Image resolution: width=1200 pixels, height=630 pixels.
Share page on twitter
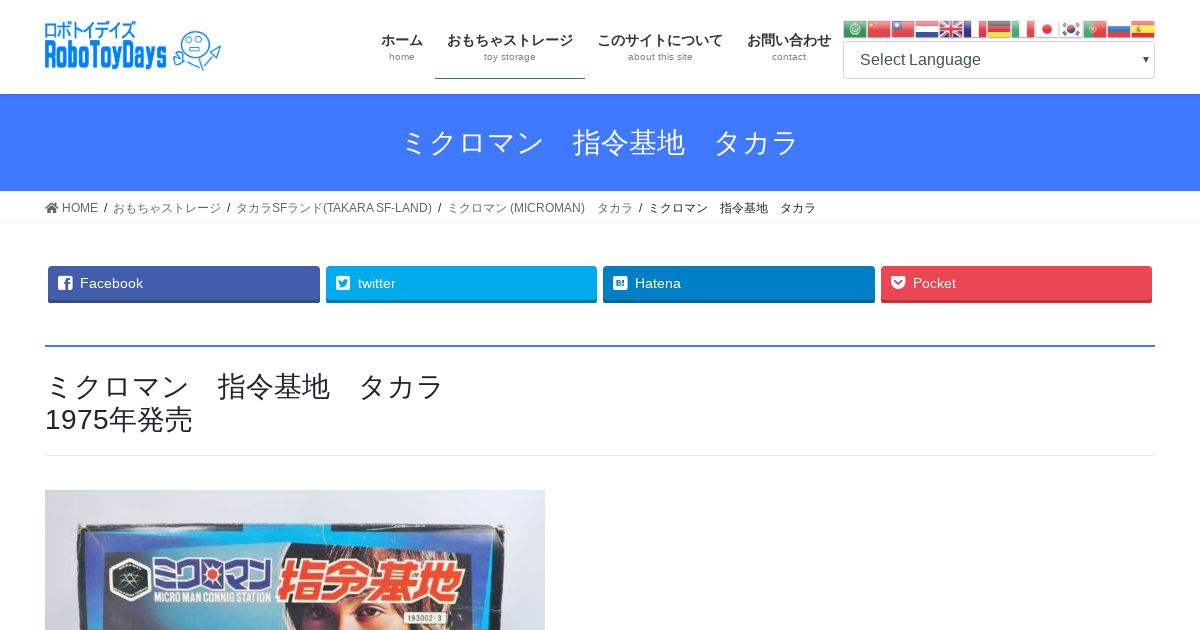pos(461,284)
